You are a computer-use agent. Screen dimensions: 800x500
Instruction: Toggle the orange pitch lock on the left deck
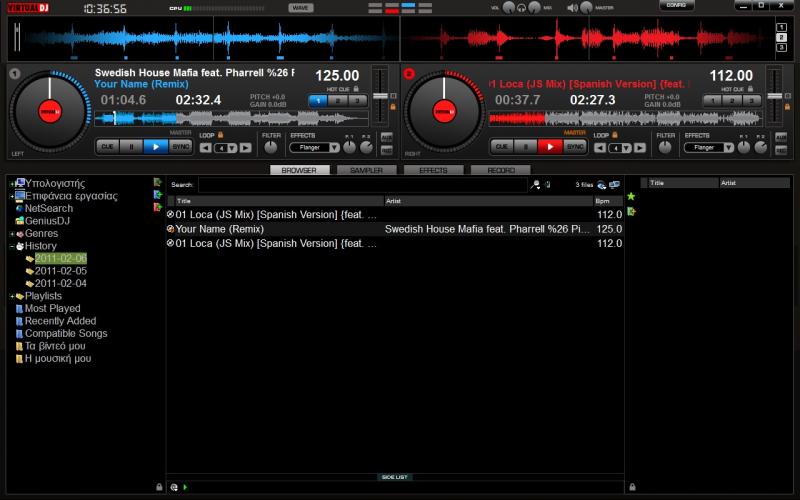[x=393, y=107]
